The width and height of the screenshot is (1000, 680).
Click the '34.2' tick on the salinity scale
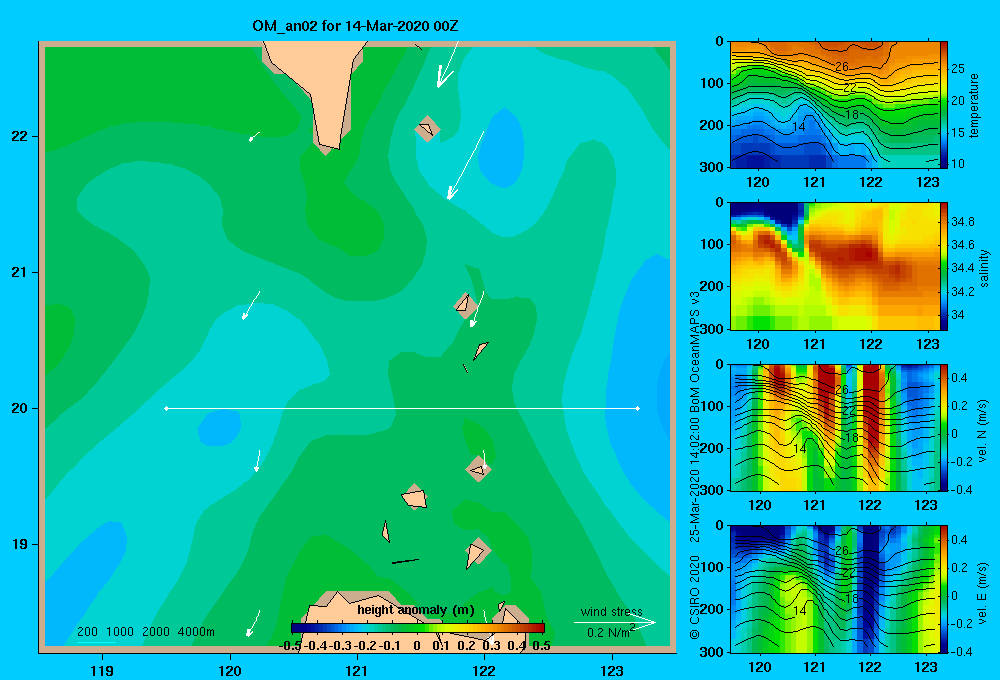point(962,292)
